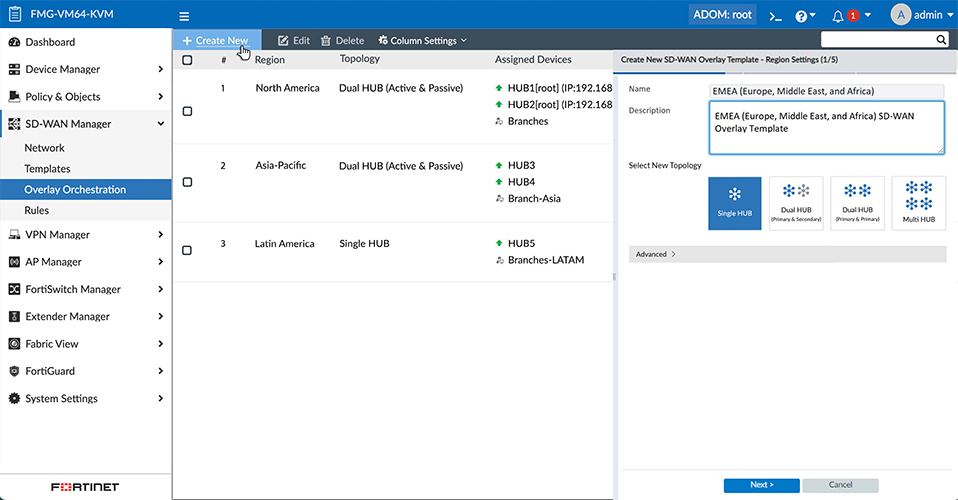Click the Create New button
This screenshot has height=500, width=958.
217,40
